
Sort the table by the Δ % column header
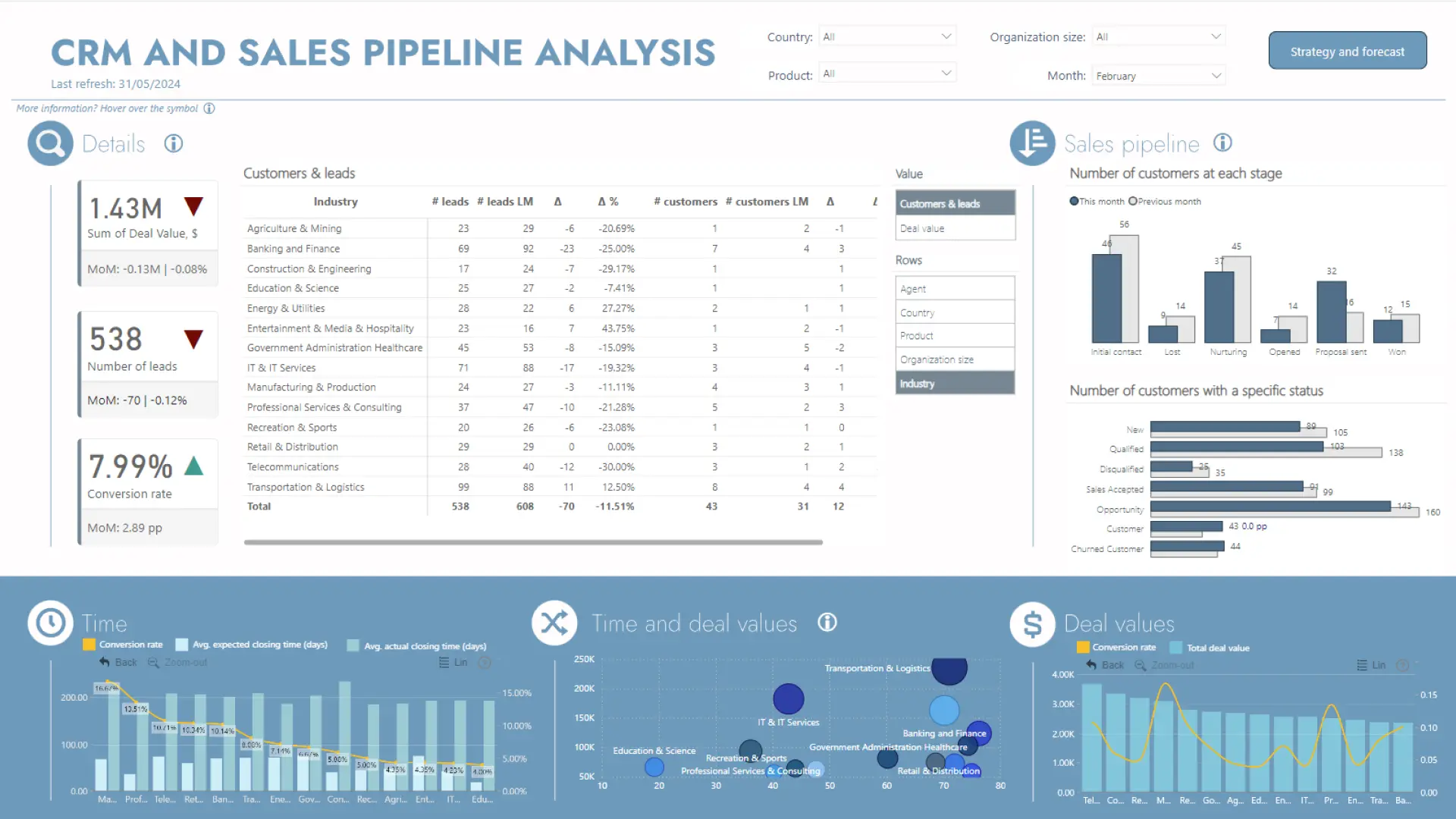click(608, 202)
